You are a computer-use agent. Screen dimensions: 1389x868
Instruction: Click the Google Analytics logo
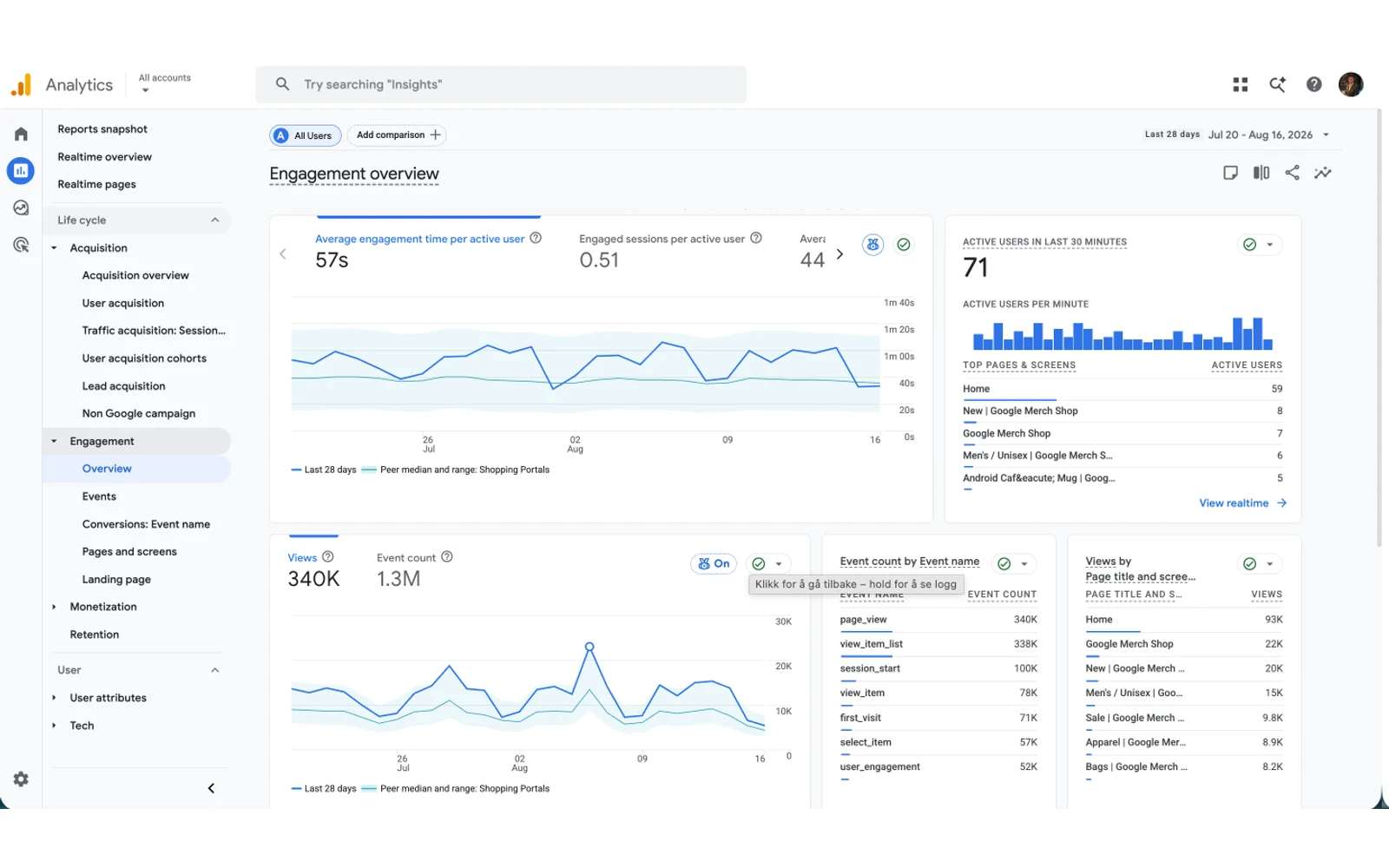coord(21,84)
